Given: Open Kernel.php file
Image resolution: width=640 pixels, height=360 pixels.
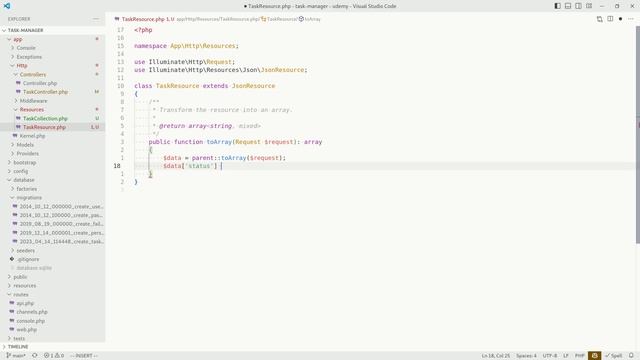Looking at the screenshot, I should [32, 136].
